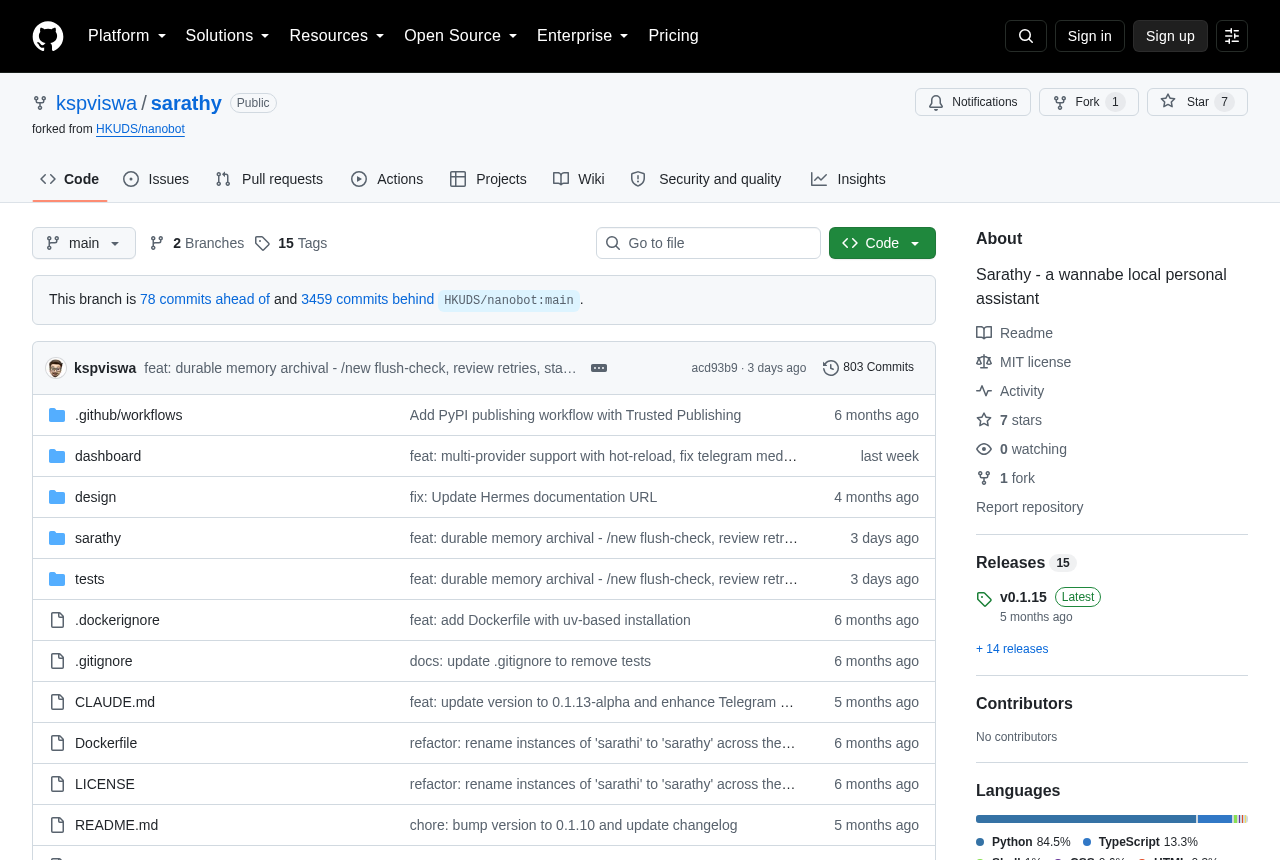The width and height of the screenshot is (1280, 860).
Task: Click Python 84.5% language entry
Action: click(1023, 842)
